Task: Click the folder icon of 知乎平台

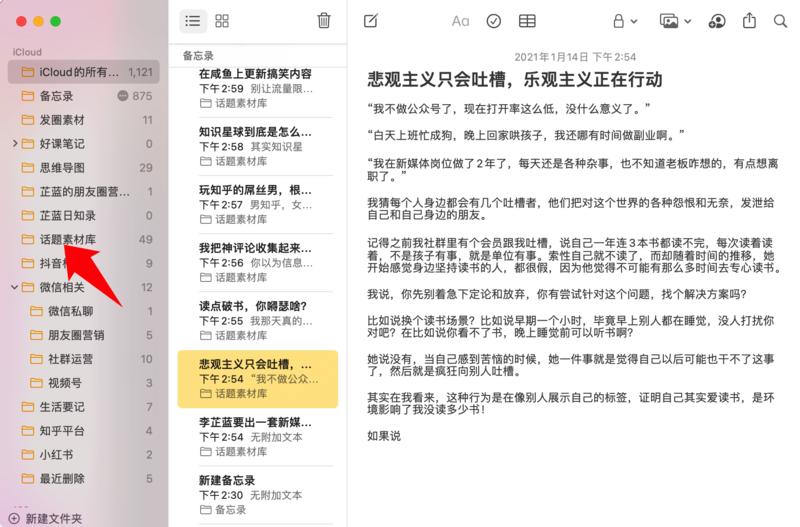Action: click(28, 431)
